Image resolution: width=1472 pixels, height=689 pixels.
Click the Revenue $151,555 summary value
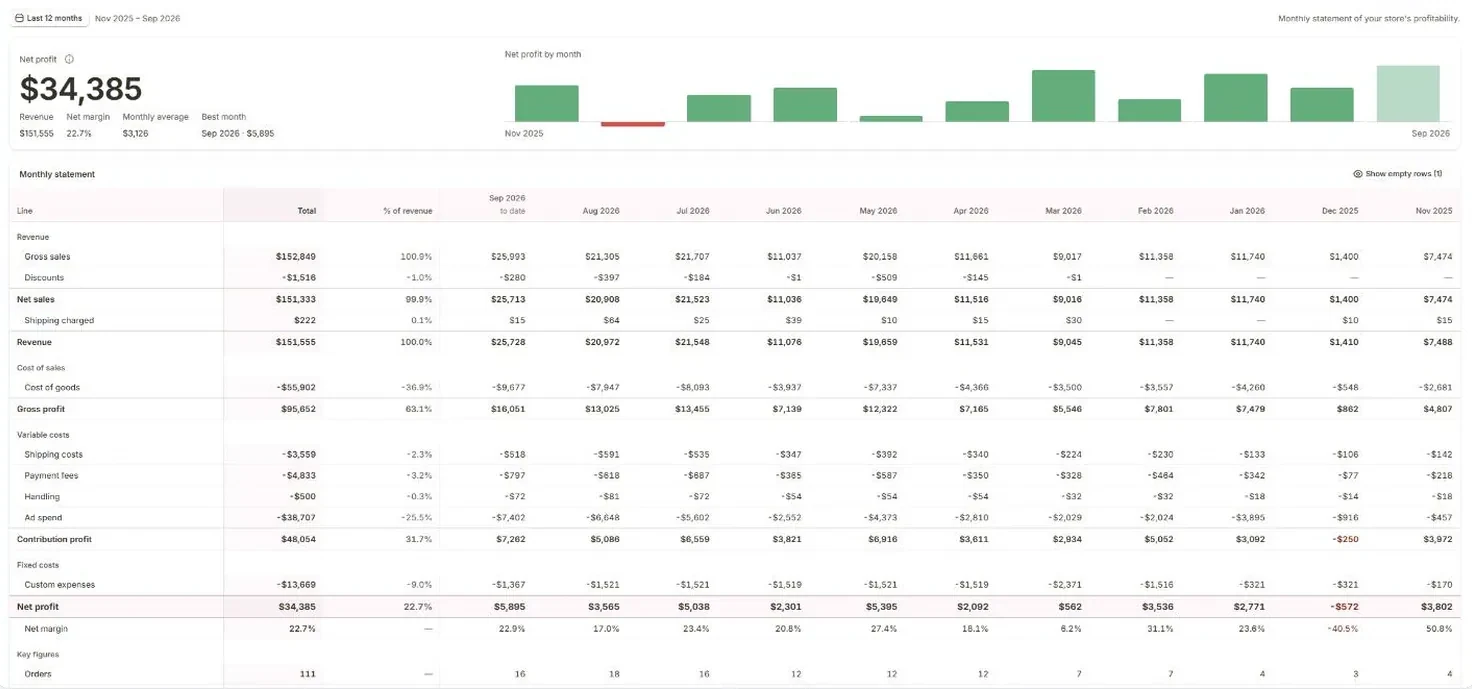point(37,133)
